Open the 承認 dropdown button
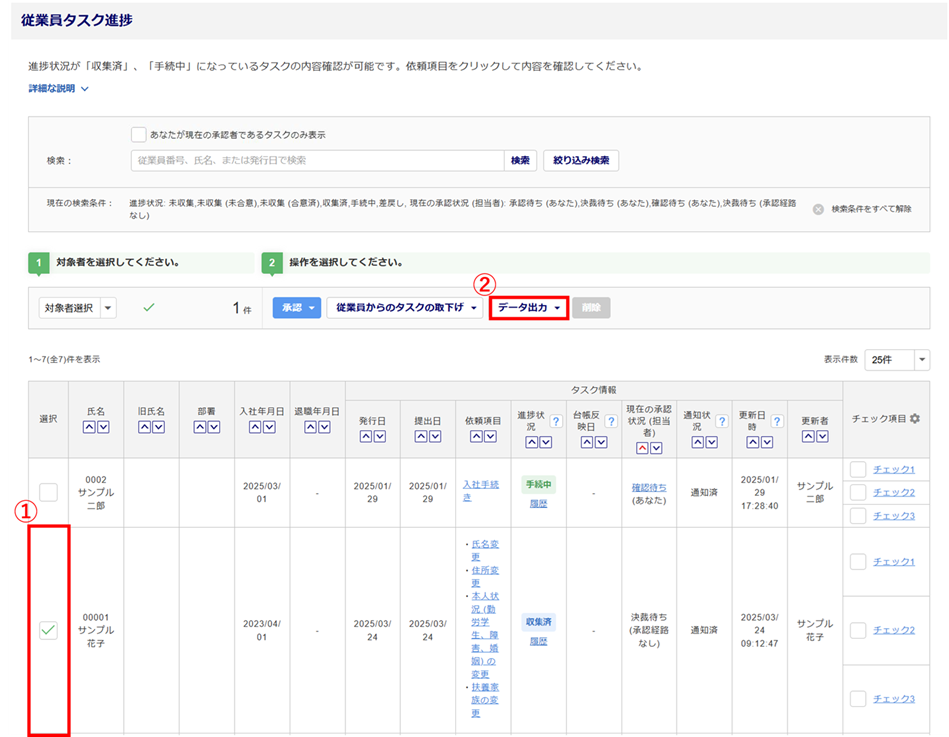The image size is (949, 737). [297, 308]
